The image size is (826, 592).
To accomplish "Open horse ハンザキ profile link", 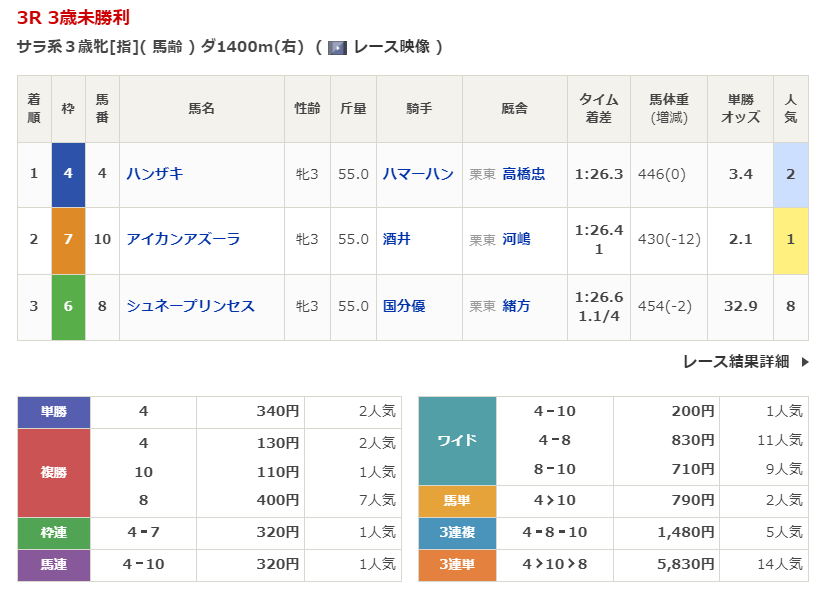I will tap(155, 174).
